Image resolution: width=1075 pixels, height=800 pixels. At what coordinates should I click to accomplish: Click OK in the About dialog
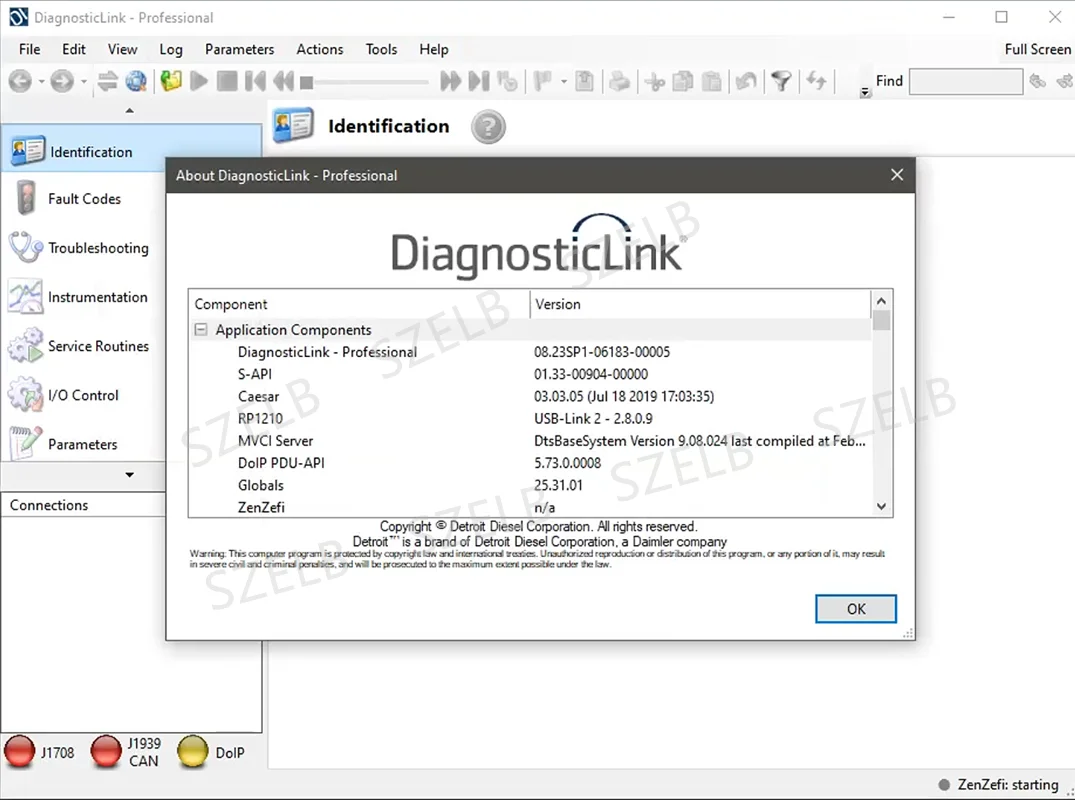coord(856,609)
